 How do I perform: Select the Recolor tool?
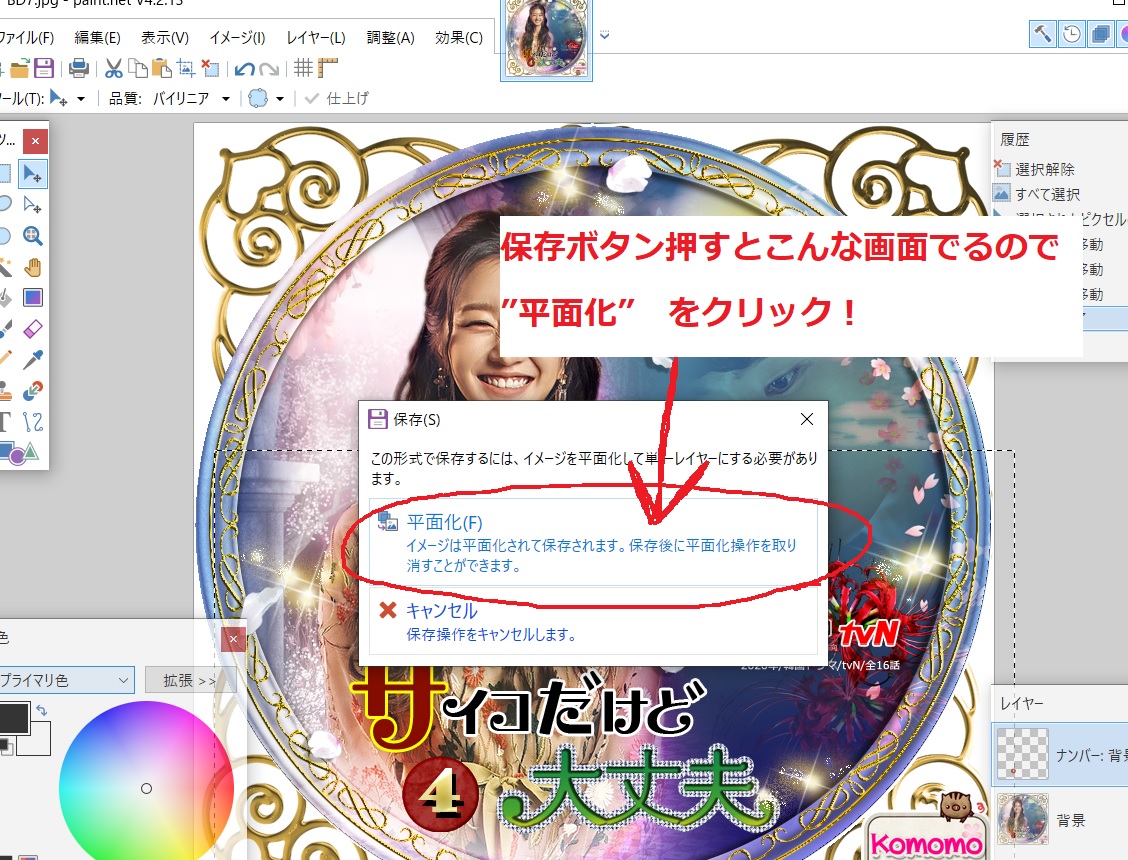coord(32,391)
